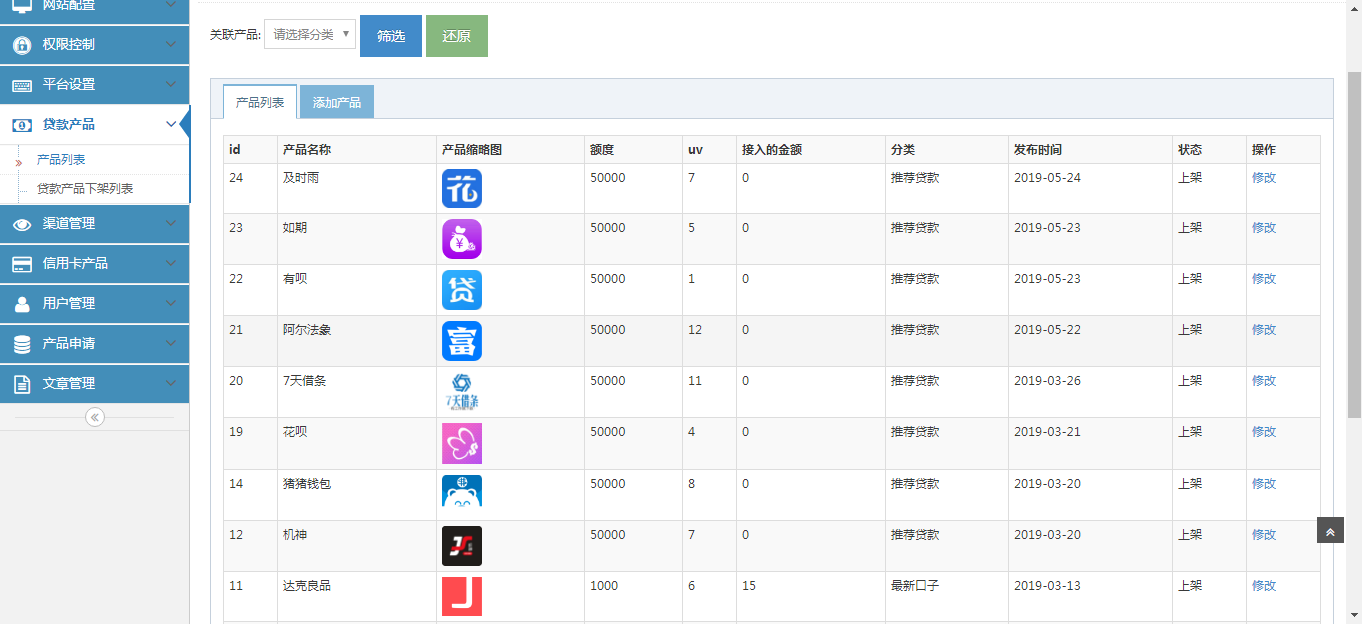Click the credit card icon beside 信用卡产品
Viewport: 1362px width, 624px height.
pyautogui.click(x=21, y=264)
